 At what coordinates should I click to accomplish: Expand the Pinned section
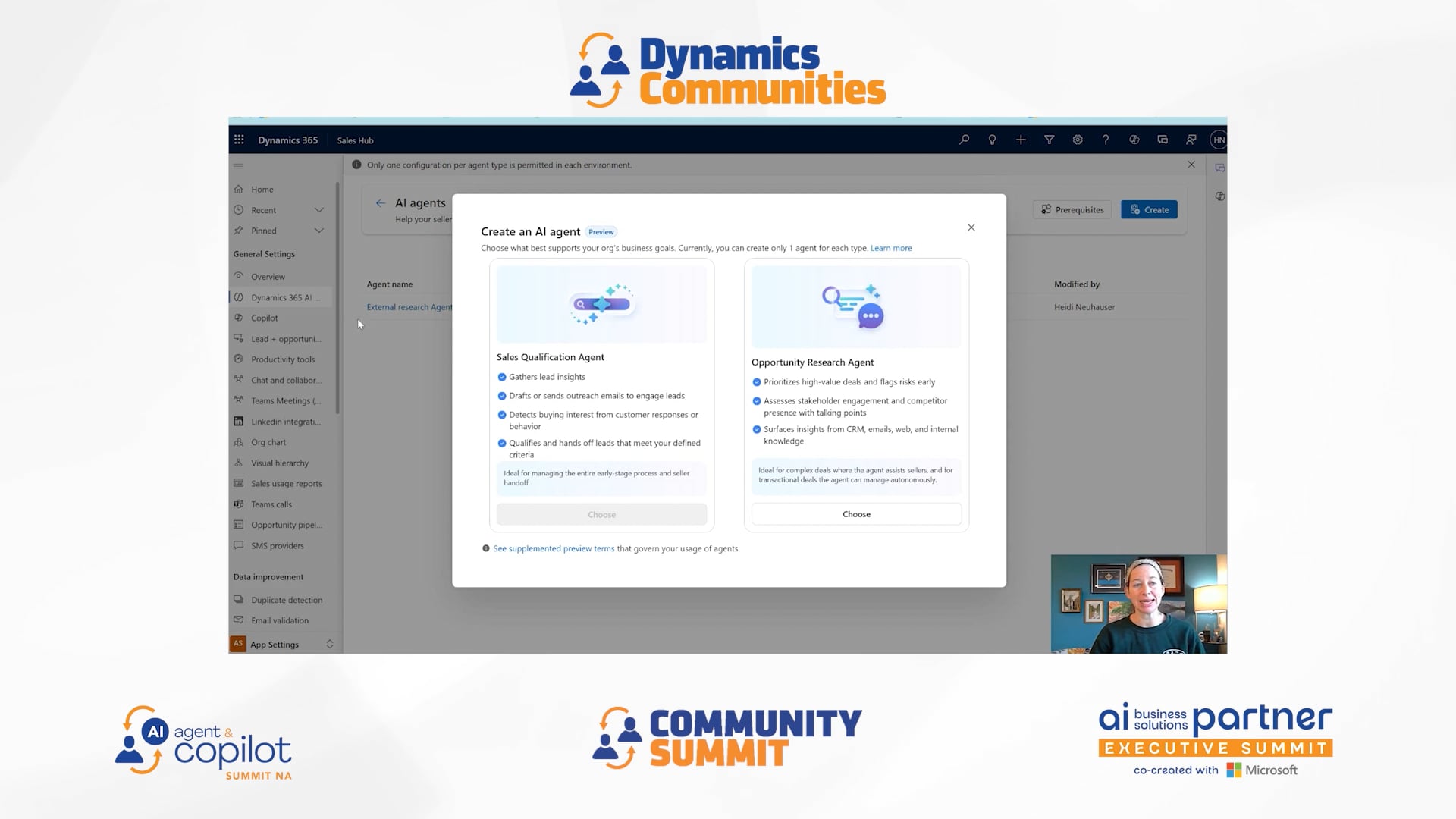(318, 231)
